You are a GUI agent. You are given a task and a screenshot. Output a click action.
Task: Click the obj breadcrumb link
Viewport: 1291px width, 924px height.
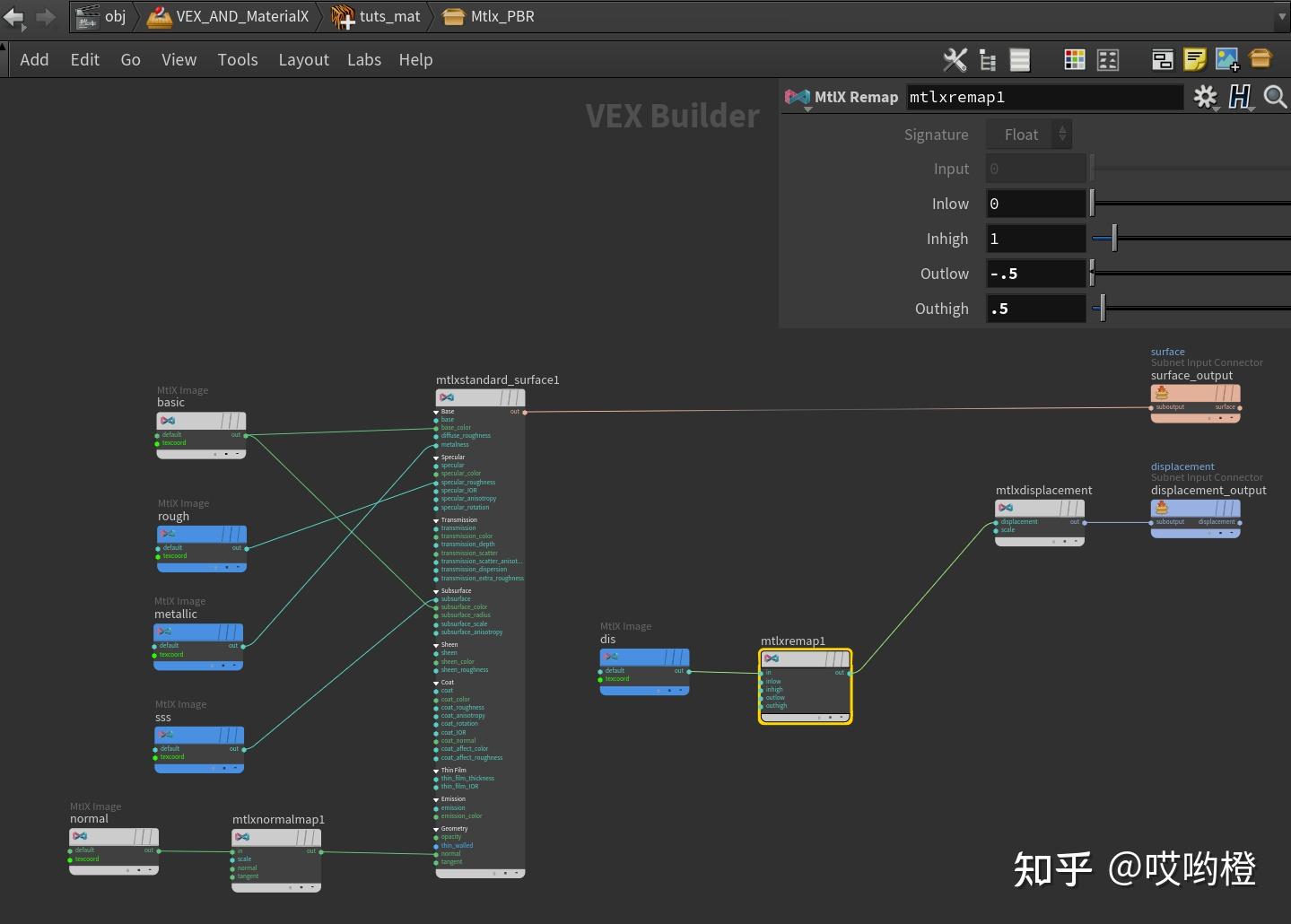pyautogui.click(x=115, y=16)
